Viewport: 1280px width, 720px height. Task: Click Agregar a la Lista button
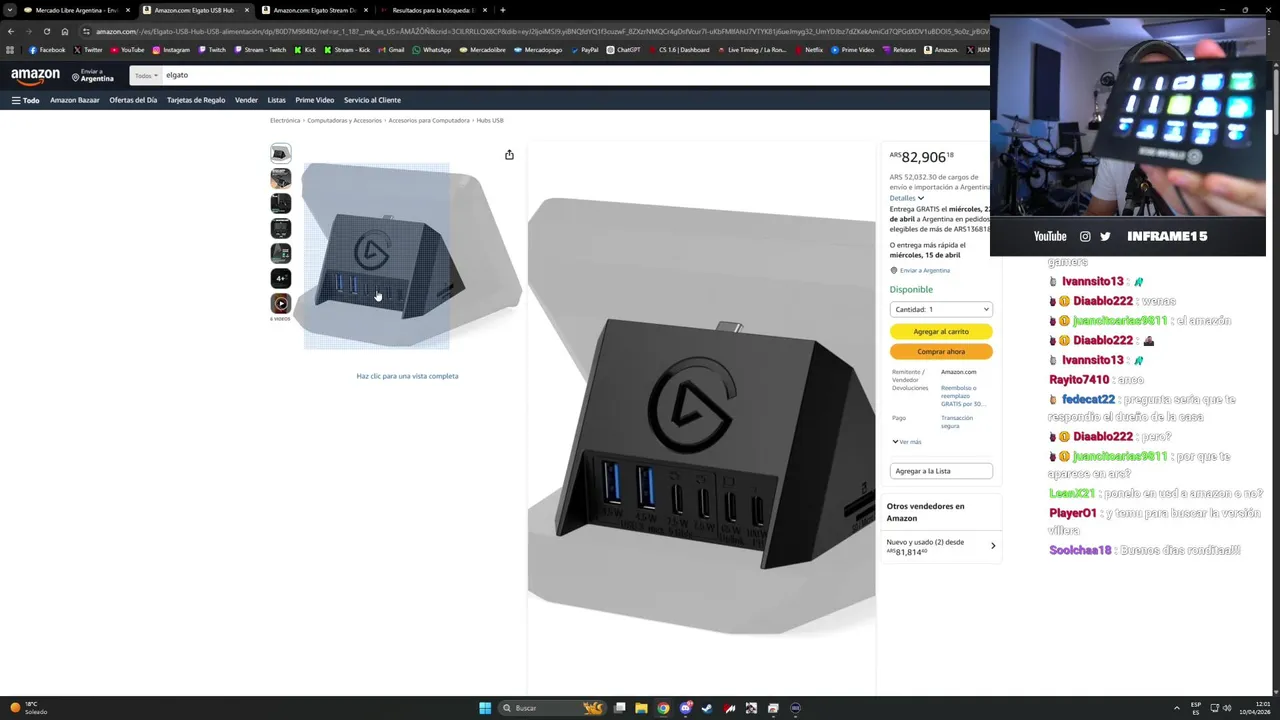[x=941, y=471]
